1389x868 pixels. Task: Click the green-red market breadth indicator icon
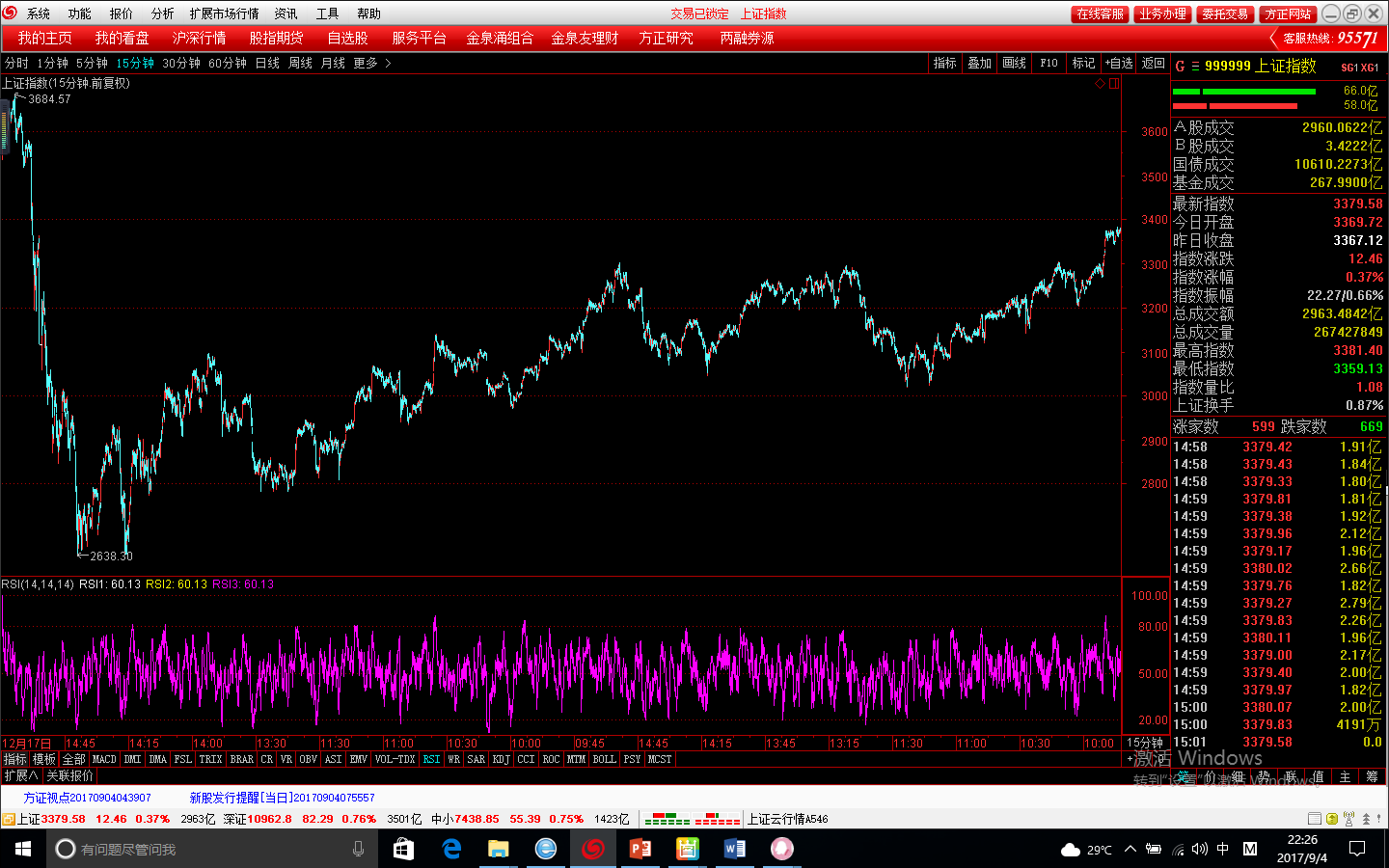(x=692, y=819)
